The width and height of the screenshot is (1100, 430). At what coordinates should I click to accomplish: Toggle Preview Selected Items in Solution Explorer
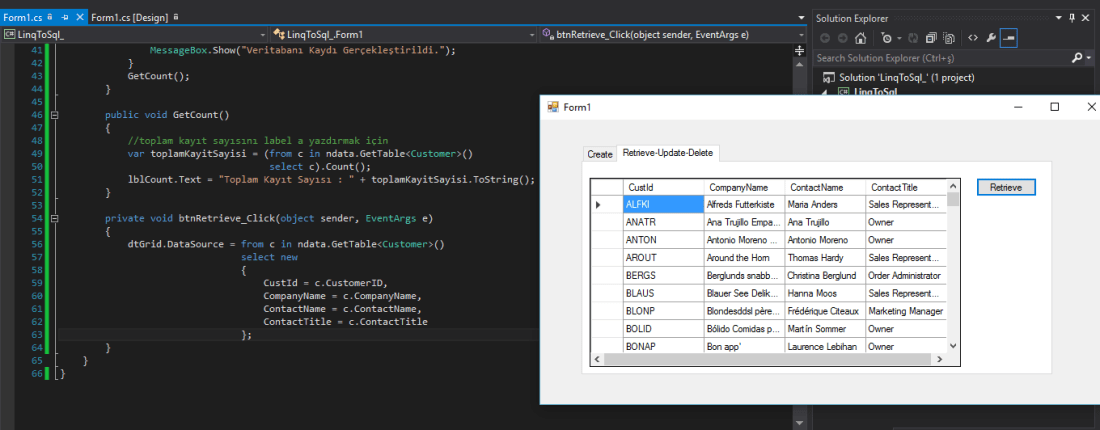coord(1009,38)
